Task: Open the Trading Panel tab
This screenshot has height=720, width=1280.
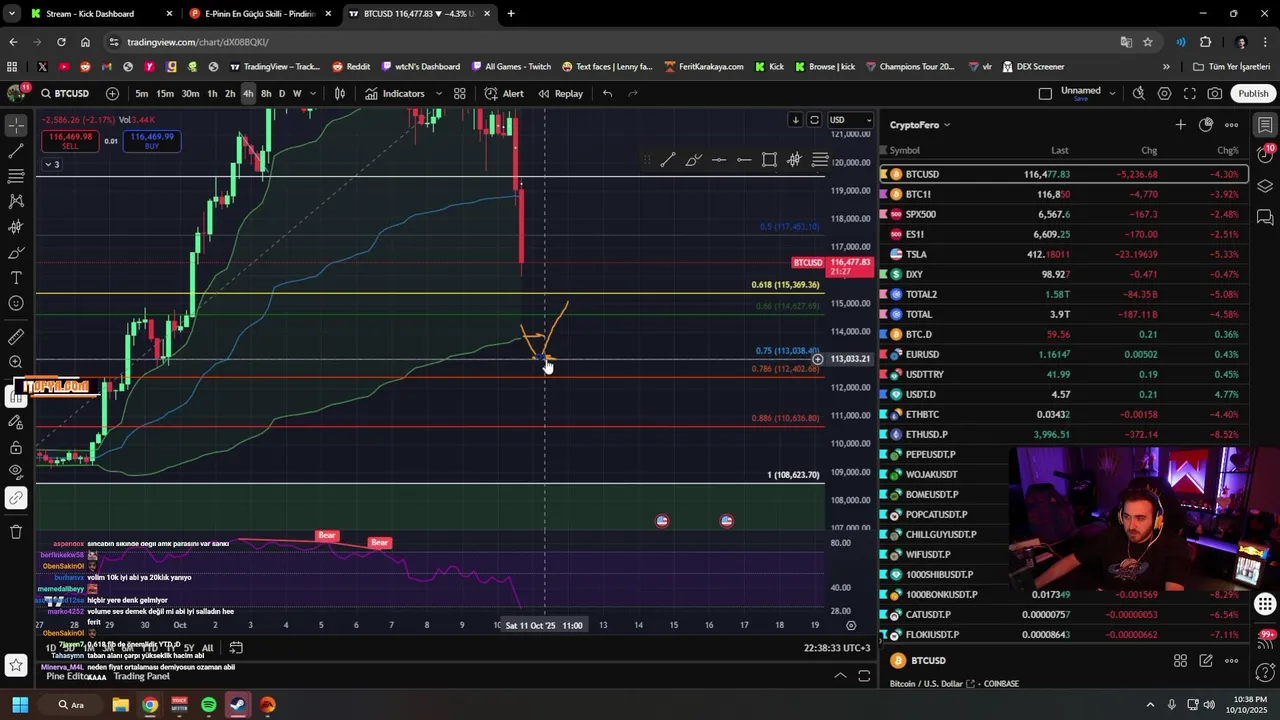Action: [141, 676]
